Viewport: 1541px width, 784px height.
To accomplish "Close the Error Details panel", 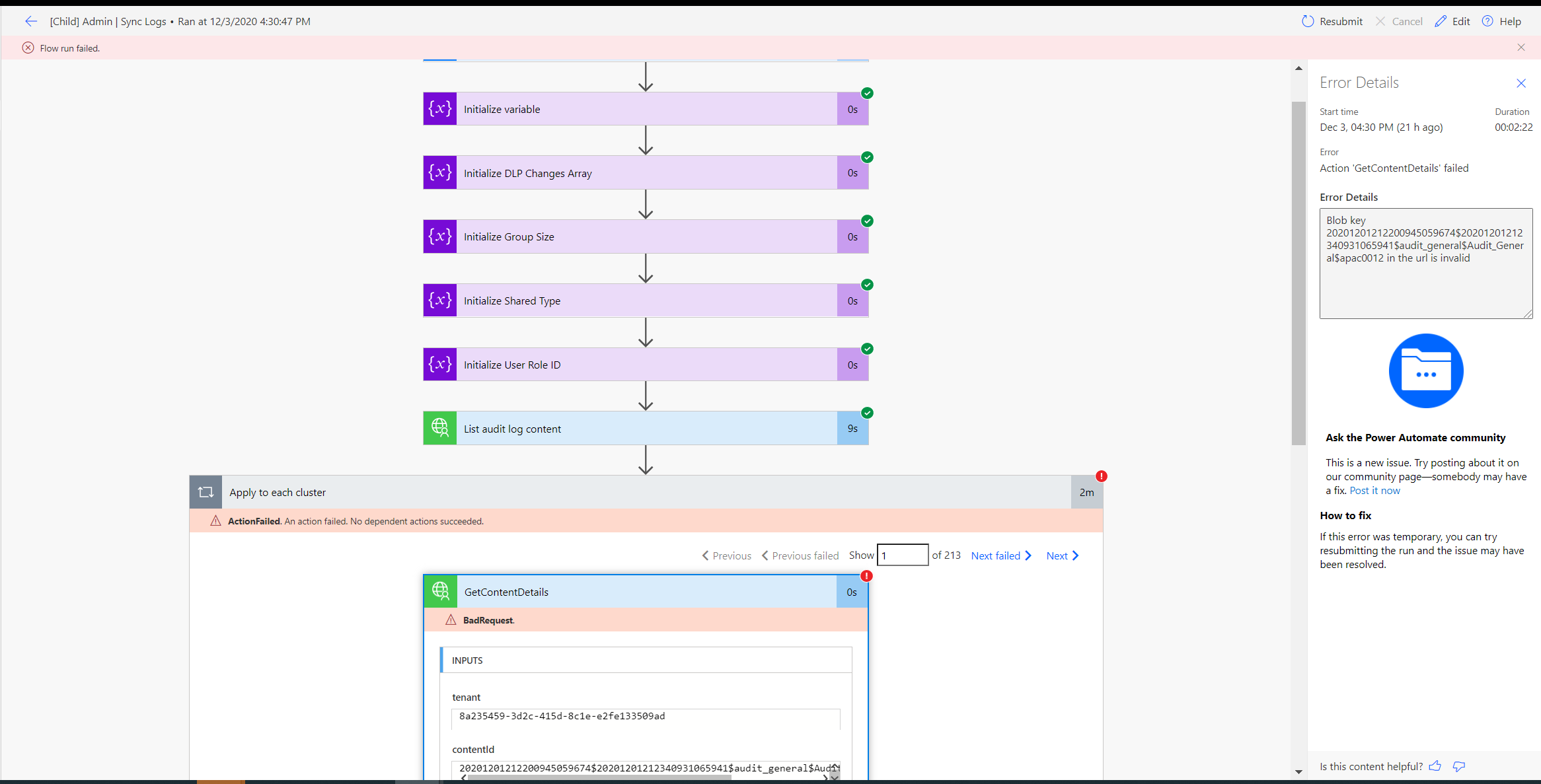I will 1521,83.
